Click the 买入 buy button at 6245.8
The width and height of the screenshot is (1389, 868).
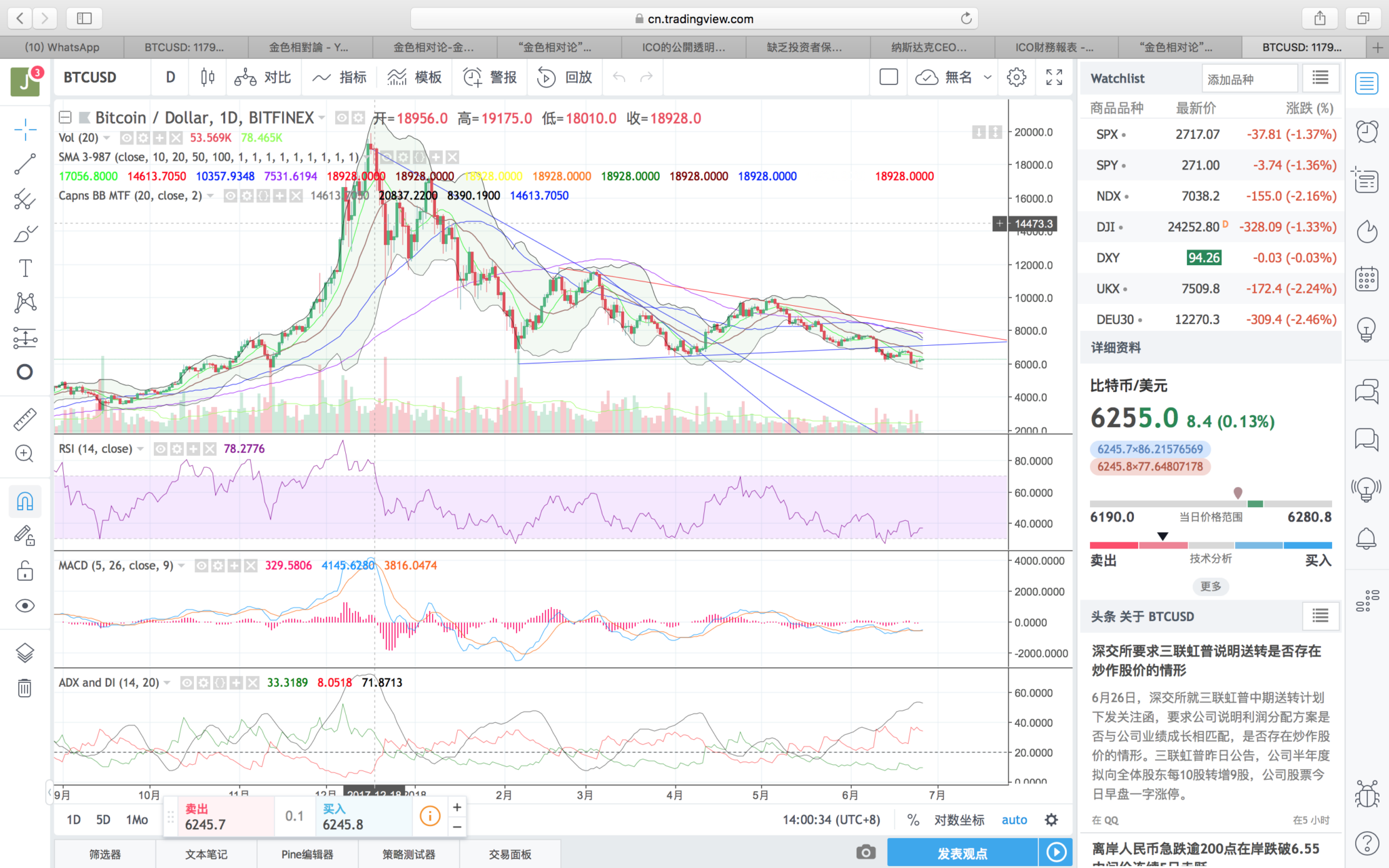[363, 816]
